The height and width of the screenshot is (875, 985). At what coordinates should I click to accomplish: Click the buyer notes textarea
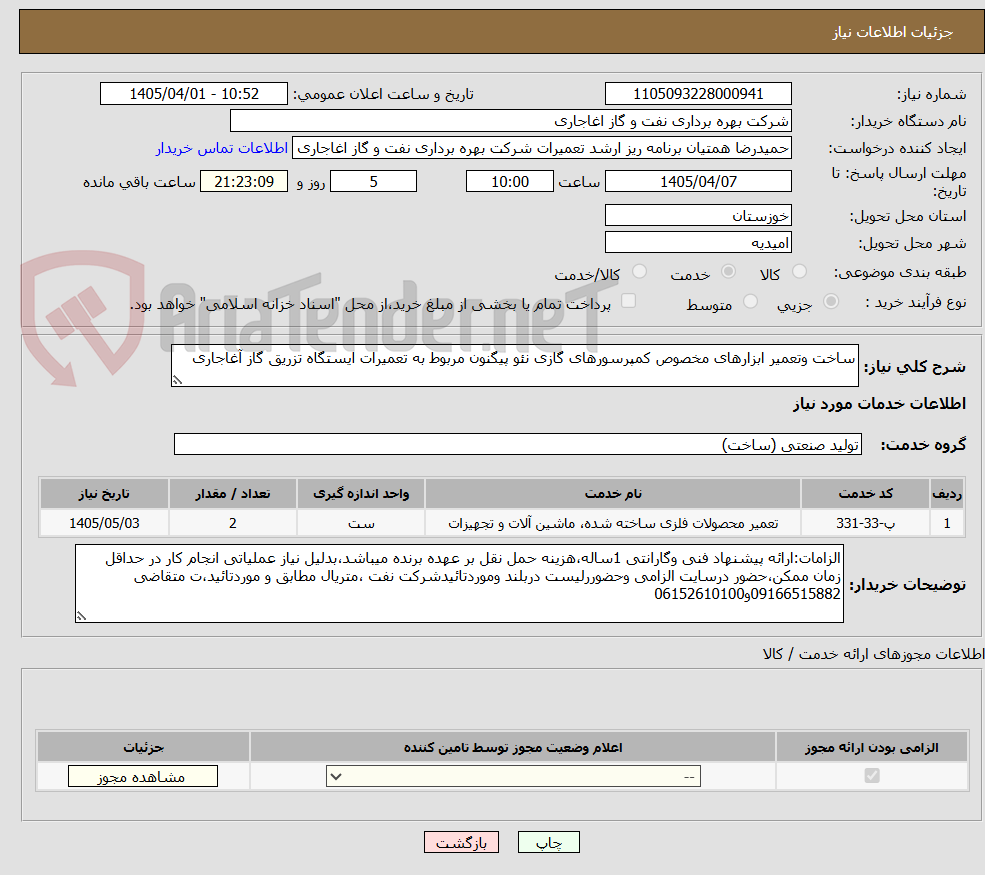point(459,584)
